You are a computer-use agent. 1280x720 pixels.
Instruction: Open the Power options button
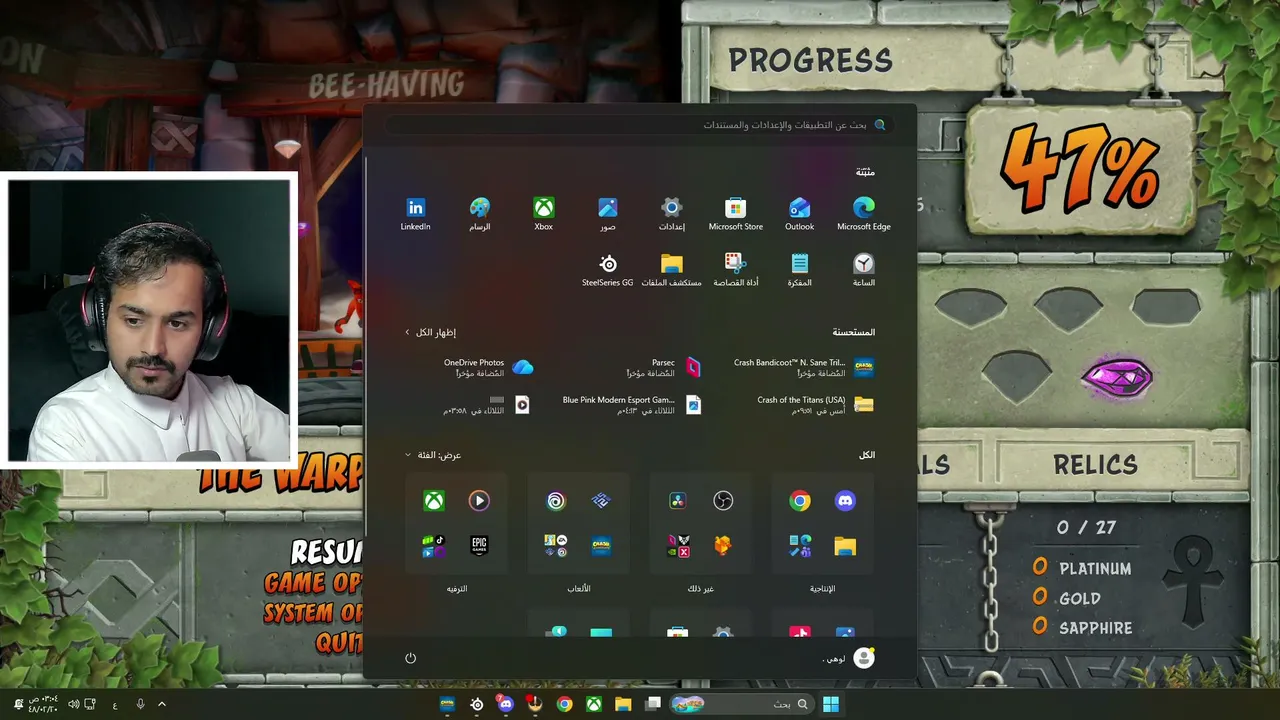[410, 658]
